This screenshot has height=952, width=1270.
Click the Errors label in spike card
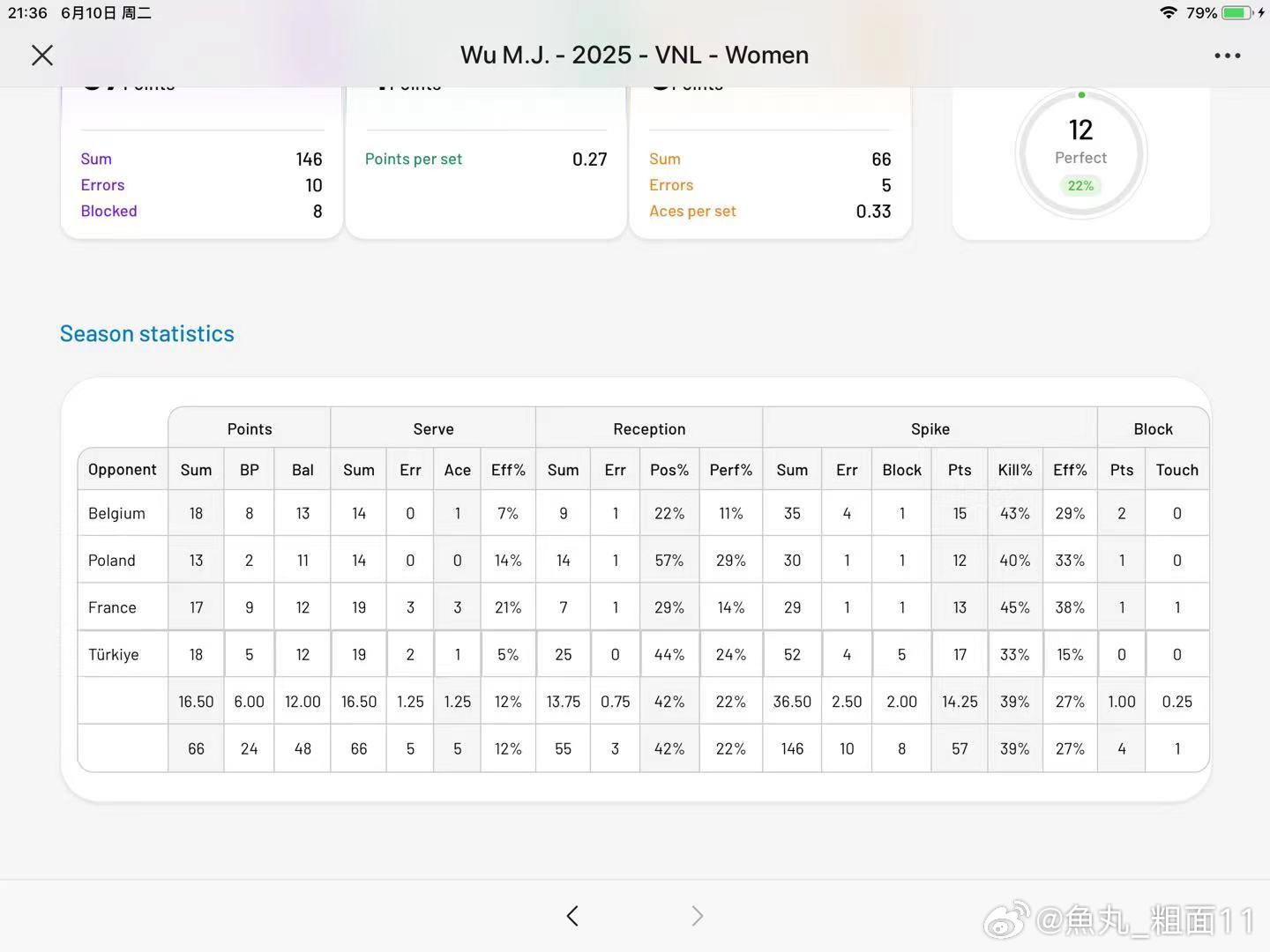[x=102, y=185]
